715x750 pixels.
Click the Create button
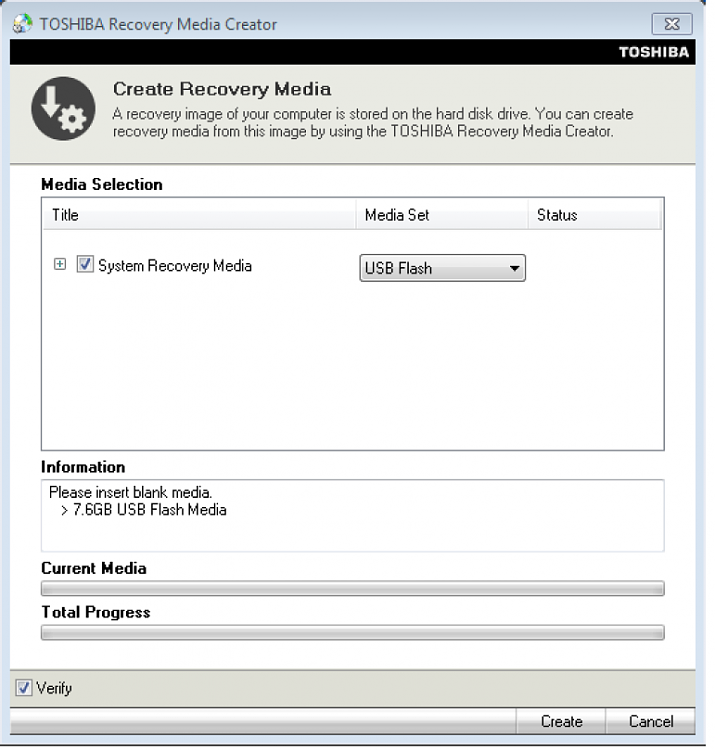tap(561, 721)
